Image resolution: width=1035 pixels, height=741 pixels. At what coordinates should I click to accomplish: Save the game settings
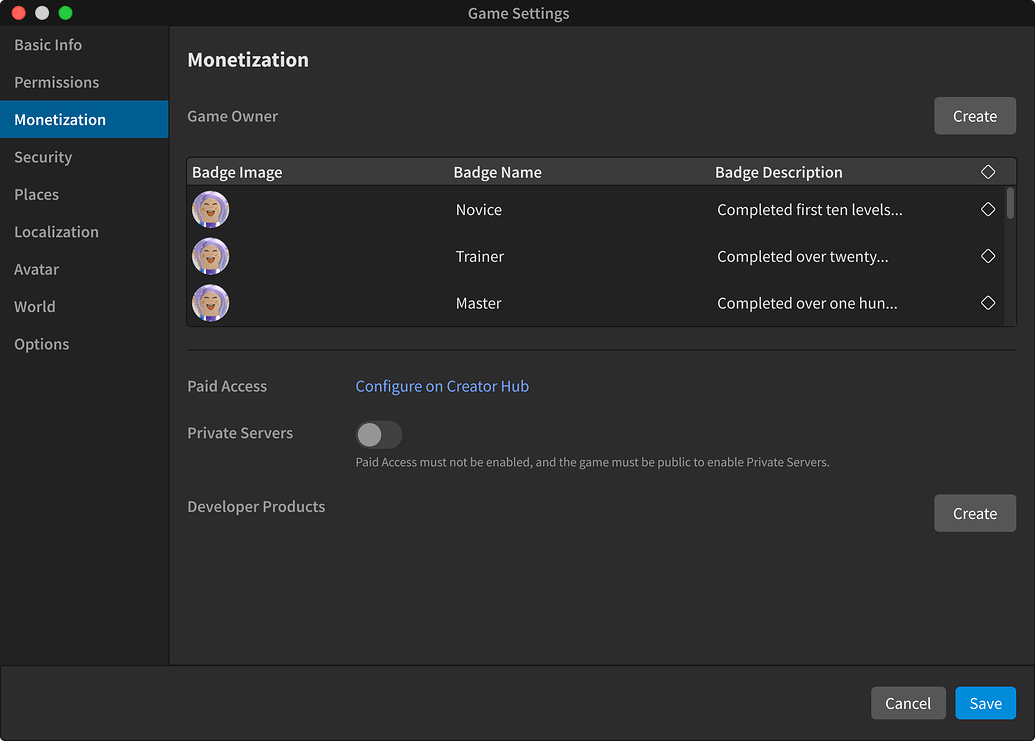click(x=985, y=703)
